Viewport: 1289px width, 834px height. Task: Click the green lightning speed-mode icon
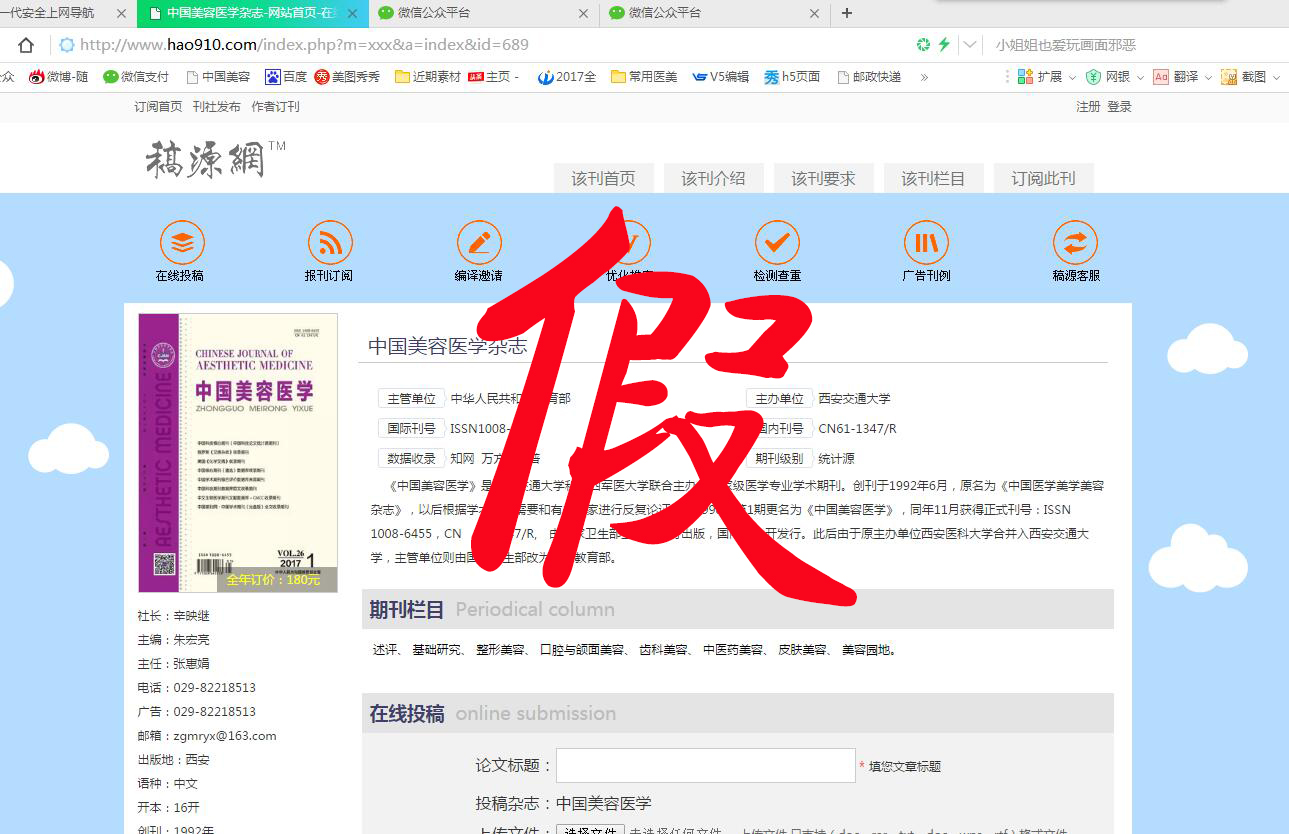pyautogui.click(x=943, y=45)
